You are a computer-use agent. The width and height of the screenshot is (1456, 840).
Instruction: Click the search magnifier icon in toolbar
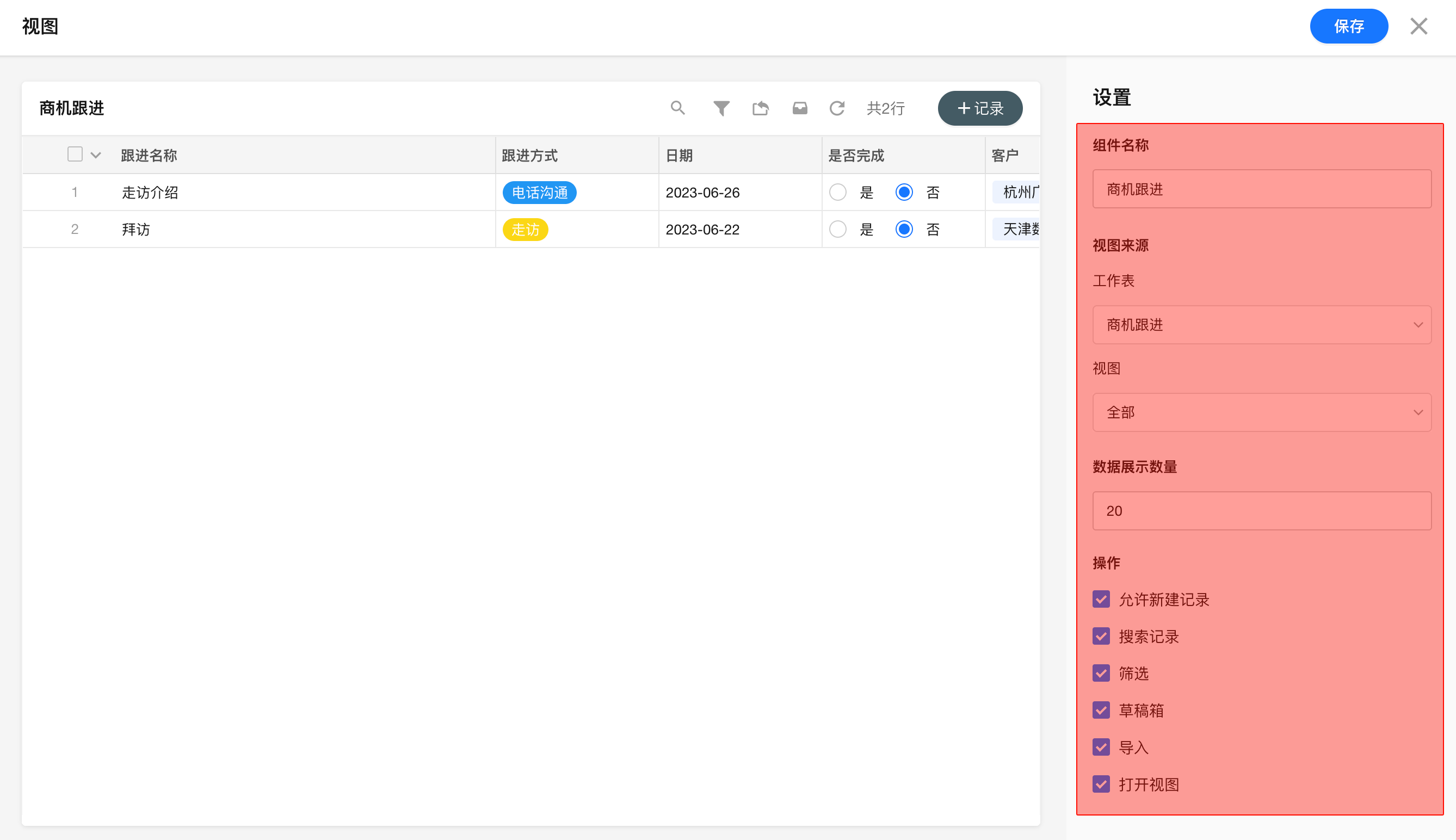[678, 108]
